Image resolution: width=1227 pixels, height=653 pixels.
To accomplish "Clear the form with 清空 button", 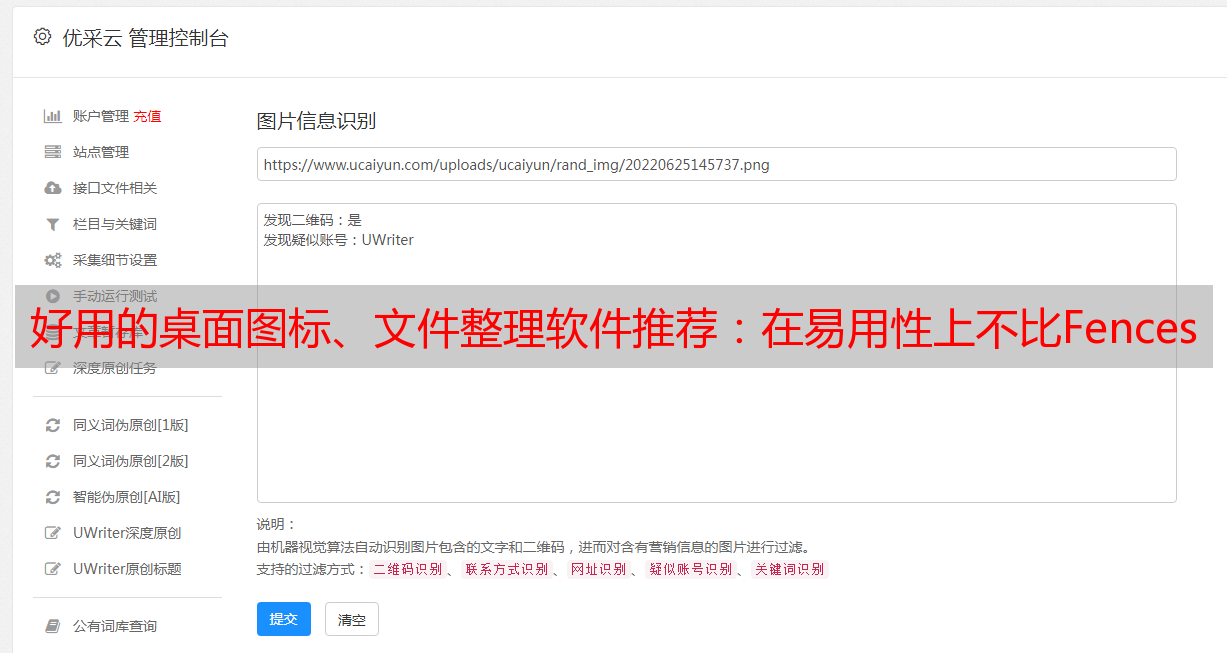I will point(352,619).
